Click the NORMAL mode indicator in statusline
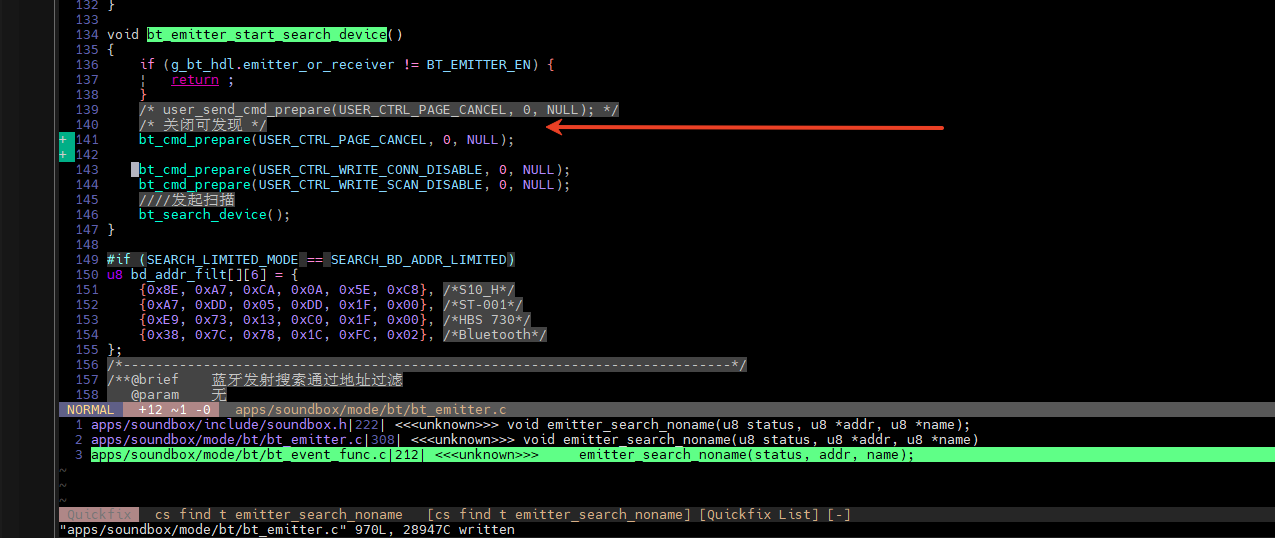Viewport: 1275px width, 538px height. click(x=90, y=409)
